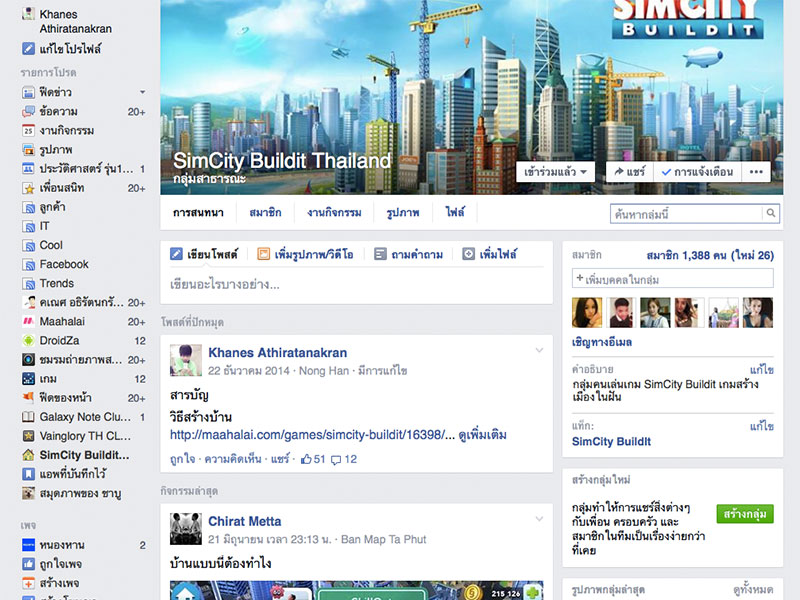Open the joined-group dropdown button
The image size is (800, 600).
point(555,172)
